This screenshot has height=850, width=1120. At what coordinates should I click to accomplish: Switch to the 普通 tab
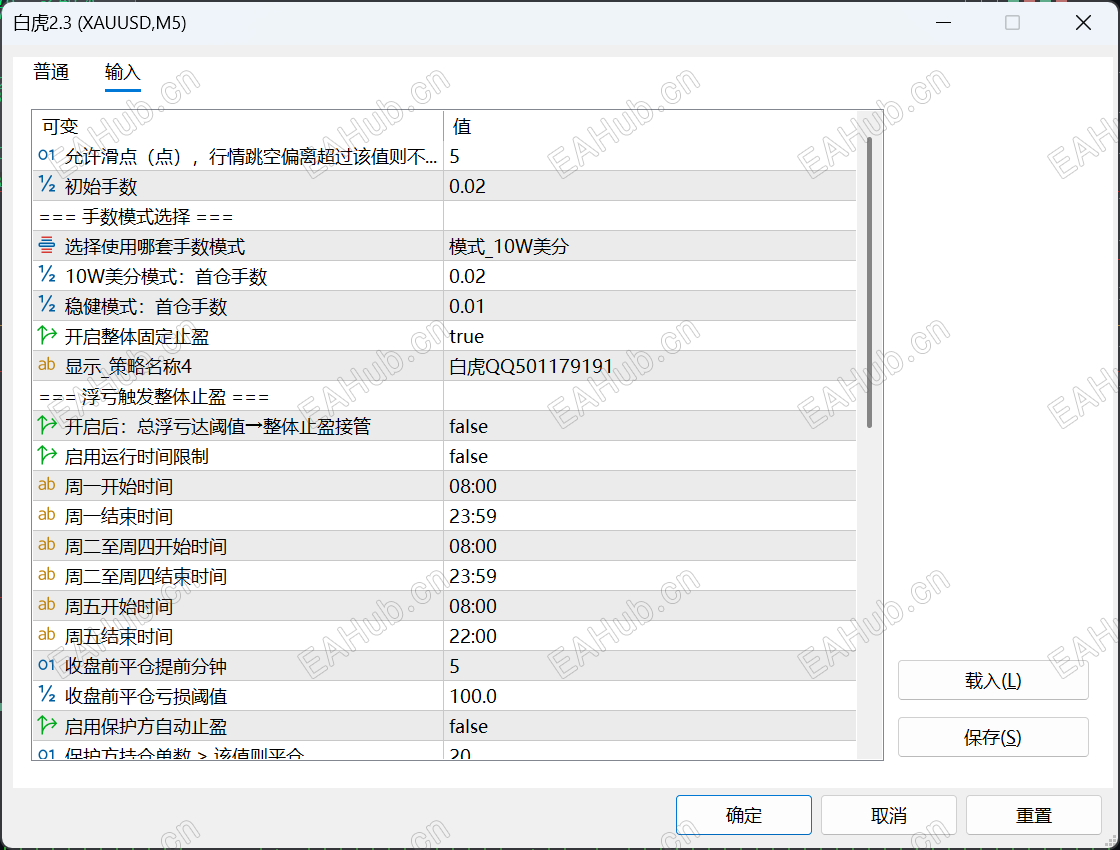point(51,72)
